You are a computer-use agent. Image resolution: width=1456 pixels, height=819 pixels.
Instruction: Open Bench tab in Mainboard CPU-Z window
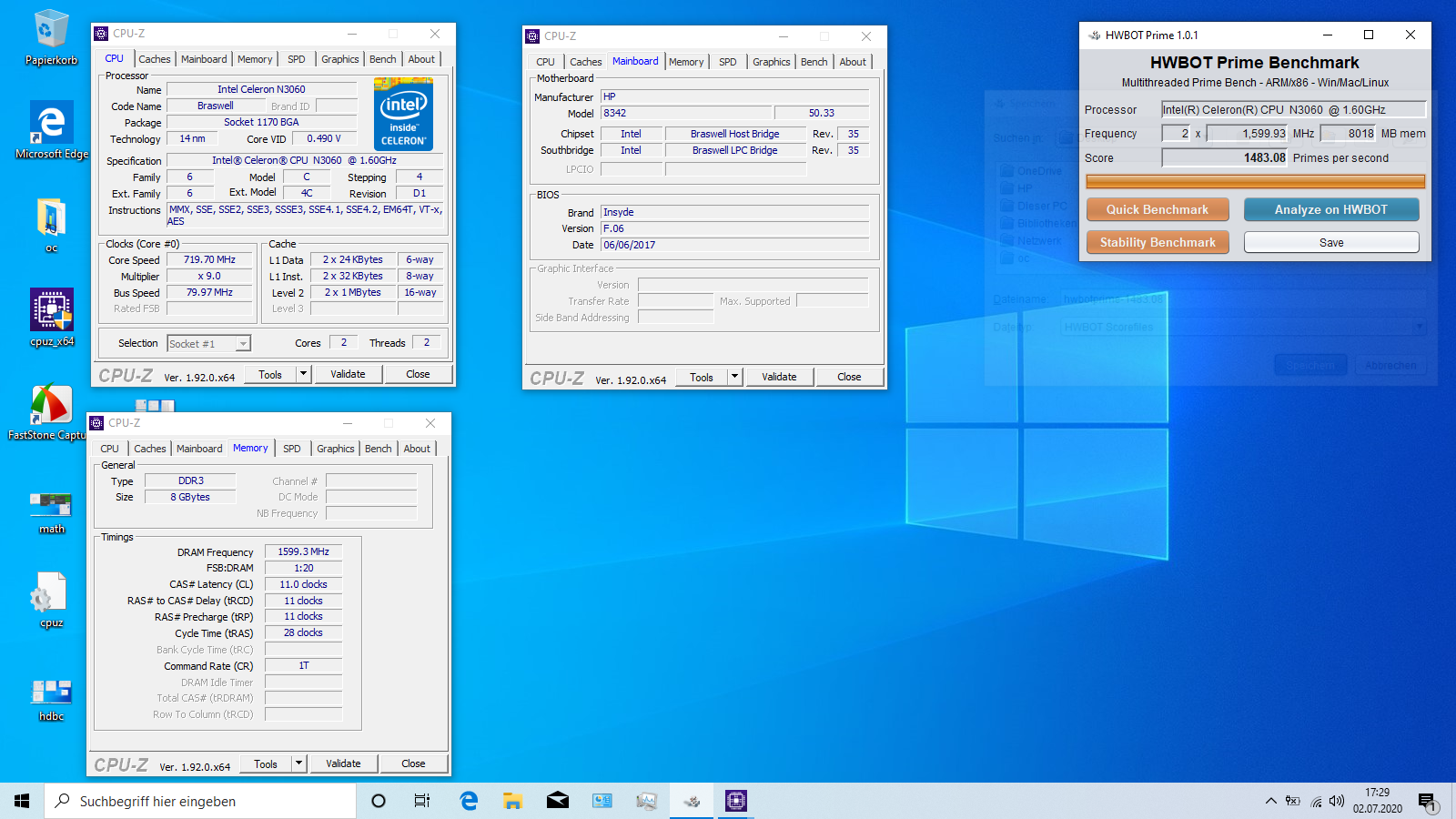(x=814, y=62)
